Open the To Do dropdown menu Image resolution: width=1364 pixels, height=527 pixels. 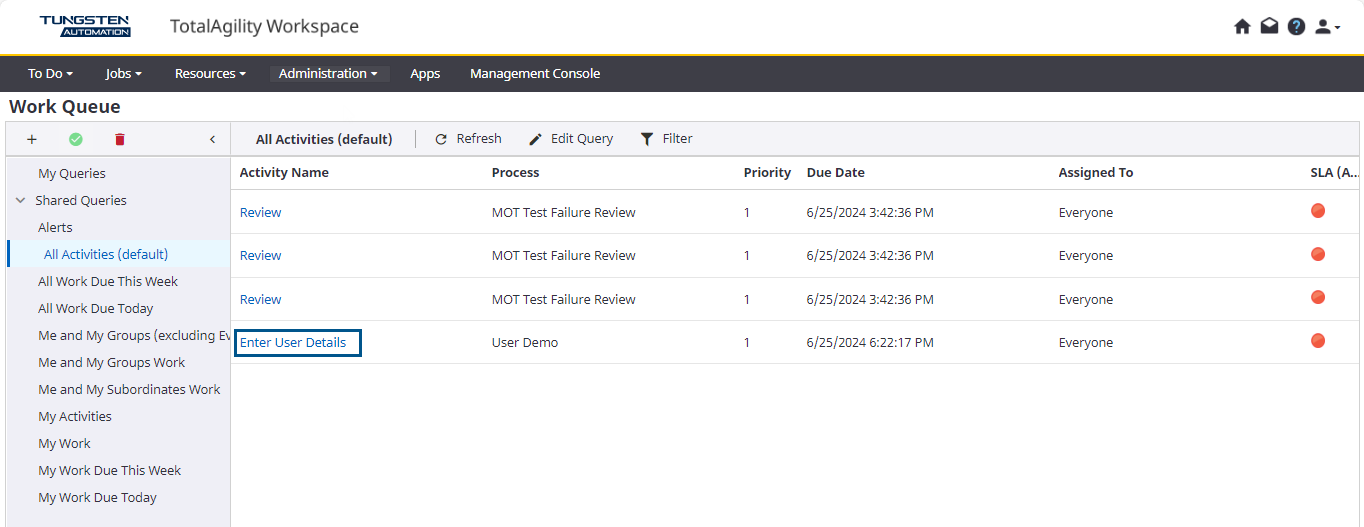[x=50, y=73]
